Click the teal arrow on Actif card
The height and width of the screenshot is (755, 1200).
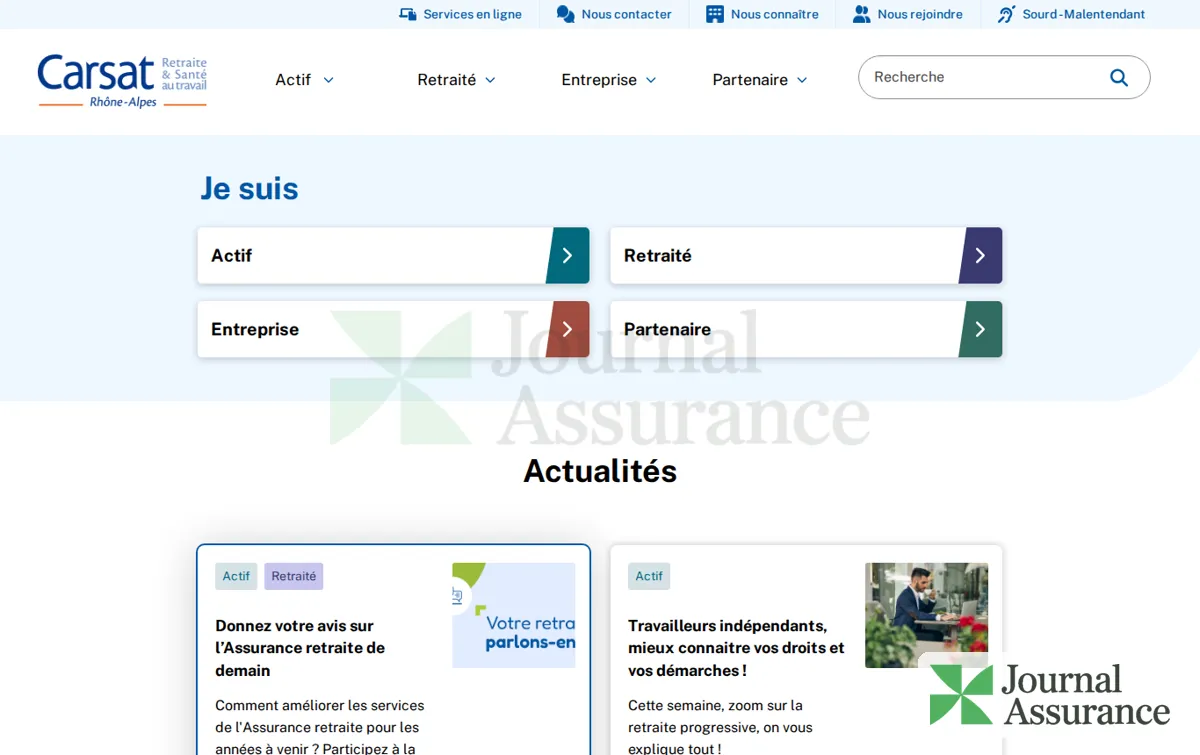[567, 256]
